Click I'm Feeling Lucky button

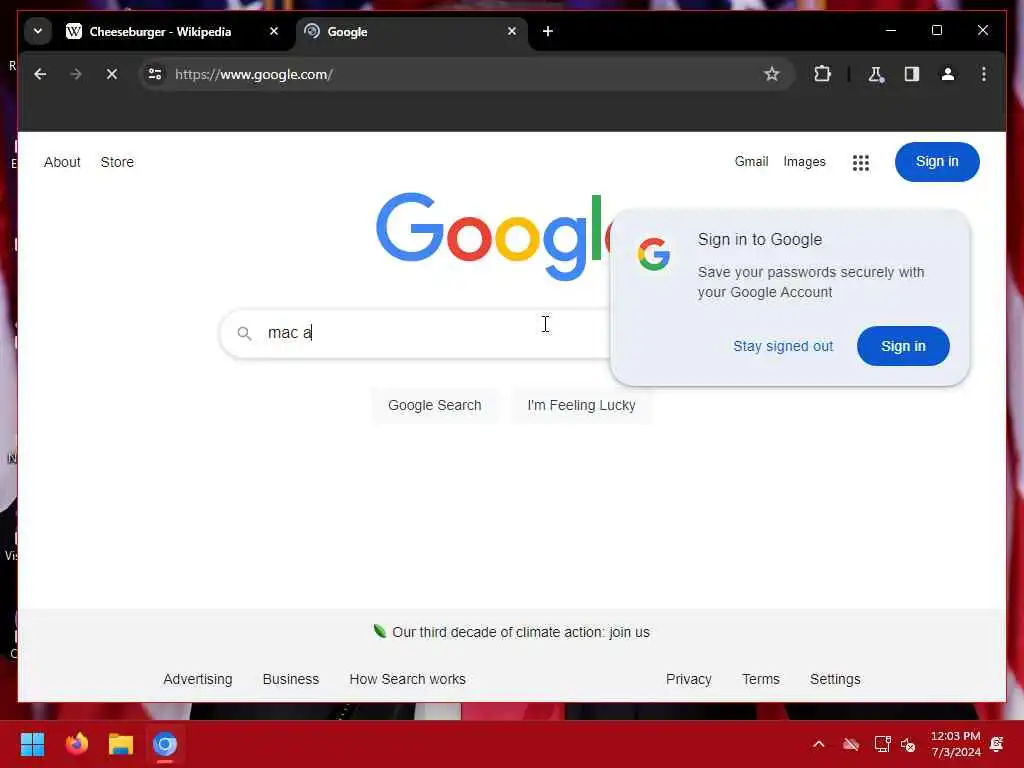coord(581,405)
